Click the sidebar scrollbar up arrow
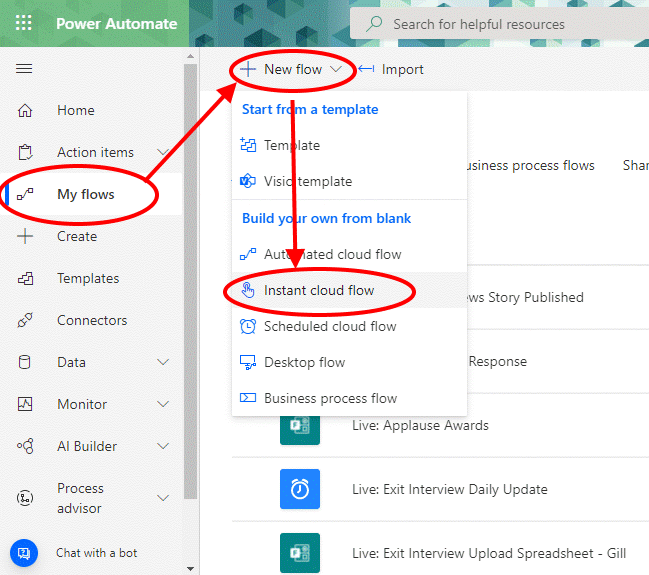 click(190, 56)
